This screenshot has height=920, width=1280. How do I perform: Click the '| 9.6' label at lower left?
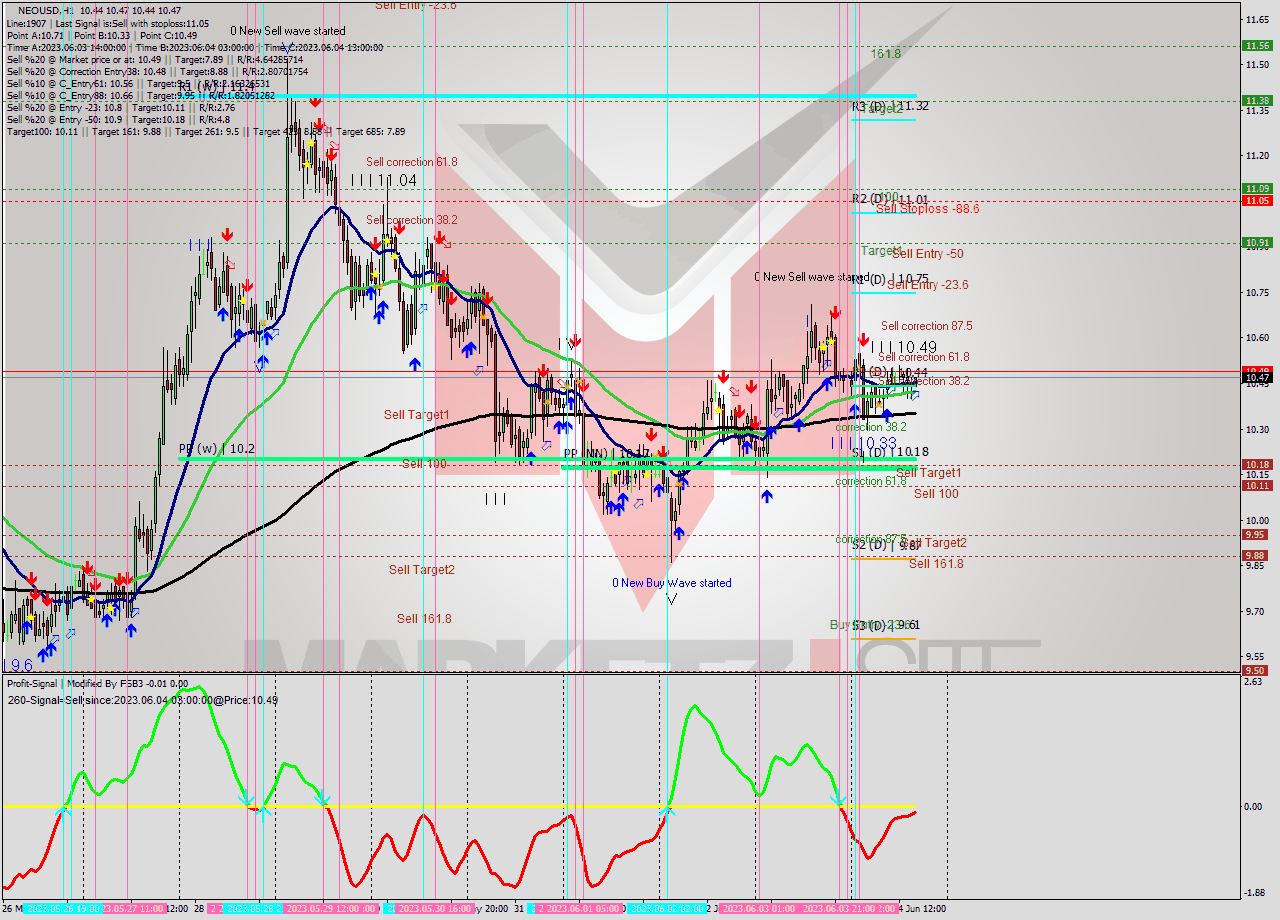(17, 665)
